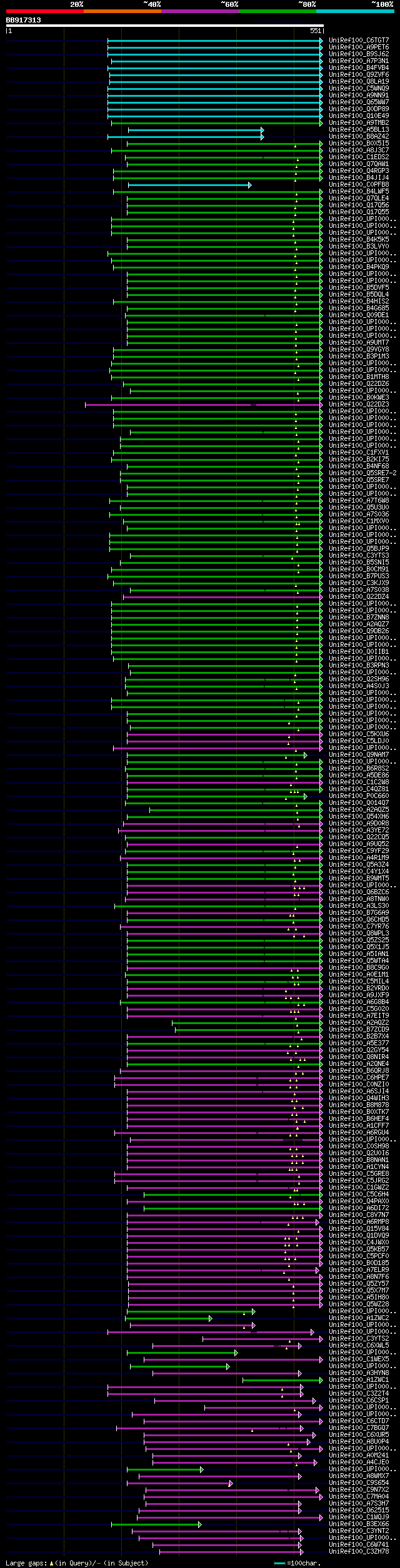
Task: Select the UniRef100_A9TMB2 label
Action: (359, 123)
